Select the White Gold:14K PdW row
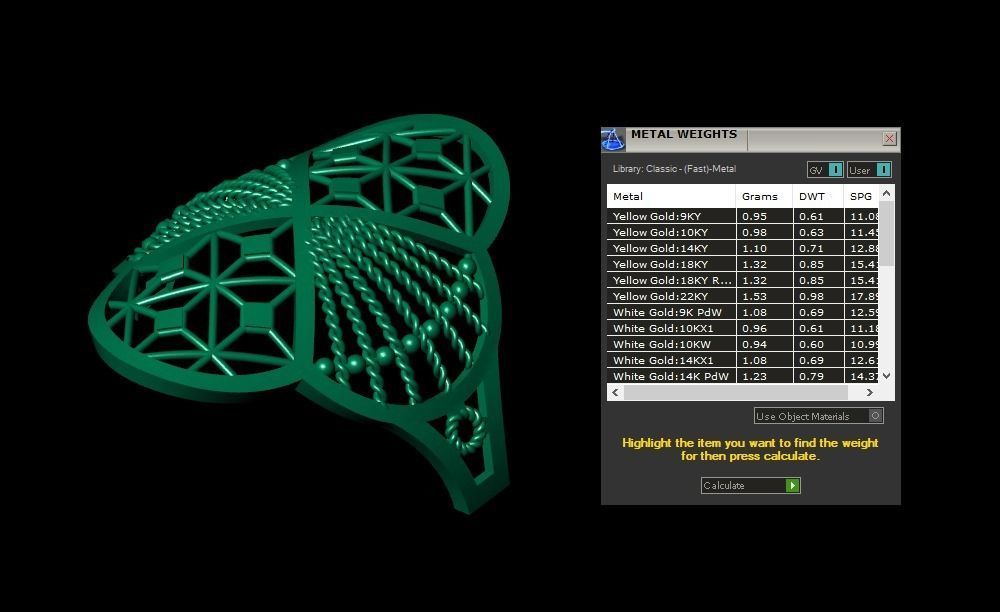The image size is (1000, 612). click(742, 376)
